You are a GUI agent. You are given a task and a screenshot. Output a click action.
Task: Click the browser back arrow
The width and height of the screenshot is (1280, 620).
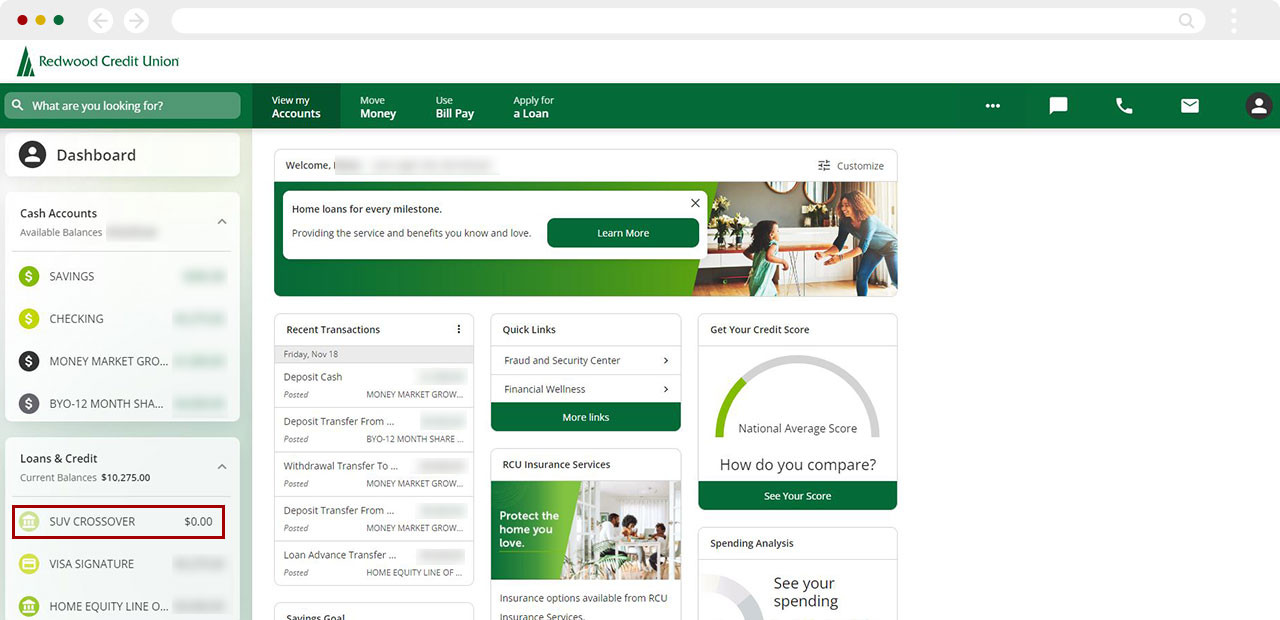[100, 20]
